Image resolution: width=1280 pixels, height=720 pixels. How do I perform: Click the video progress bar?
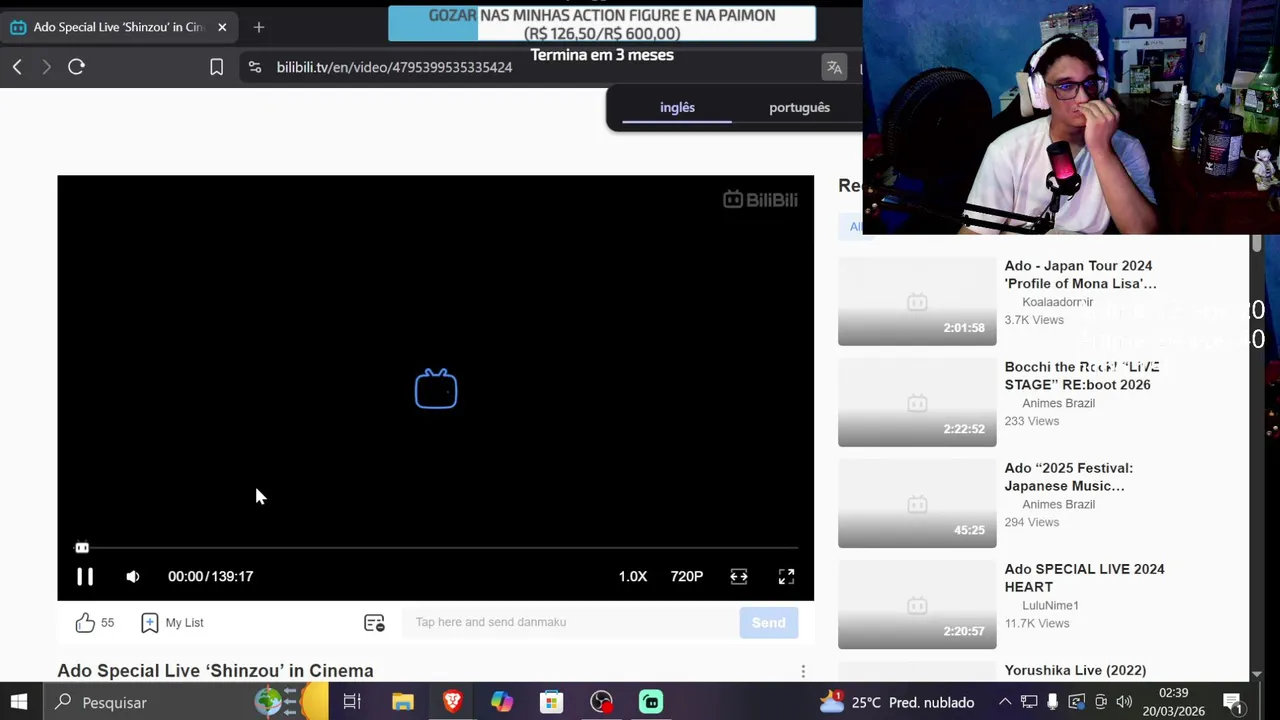436,548
